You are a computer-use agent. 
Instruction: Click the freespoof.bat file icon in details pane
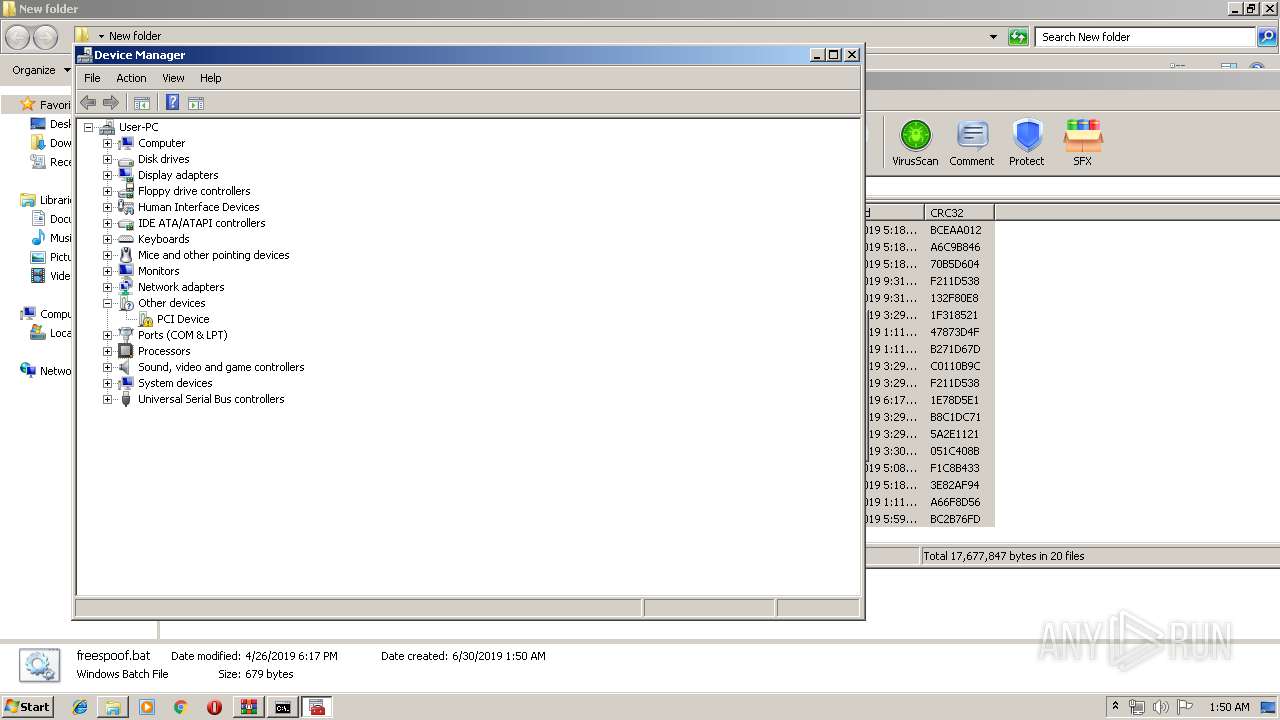coord(39,665)
